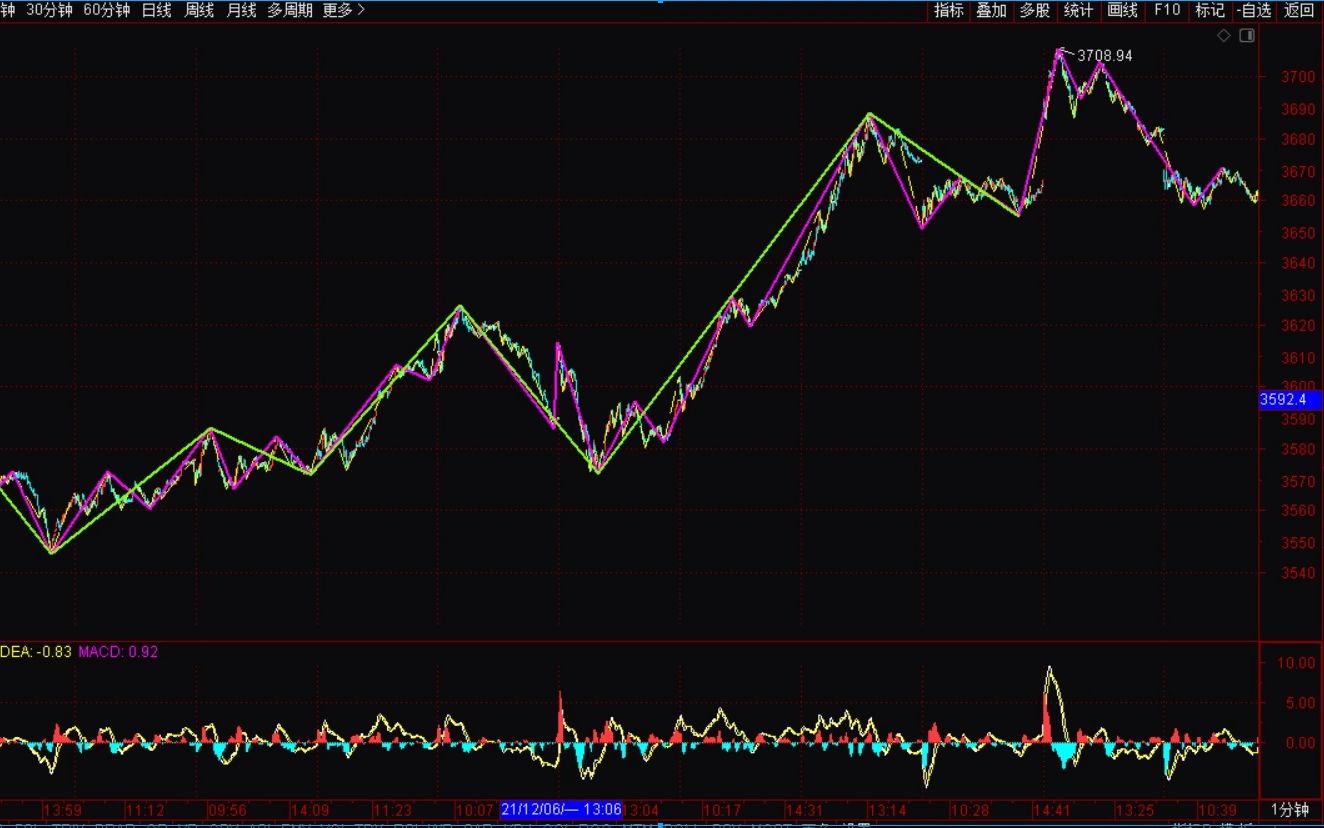This screenshot has height=828, width=1324.
Task: Select the 月线 monthly chart tab
Action: (x=241, y=10)
